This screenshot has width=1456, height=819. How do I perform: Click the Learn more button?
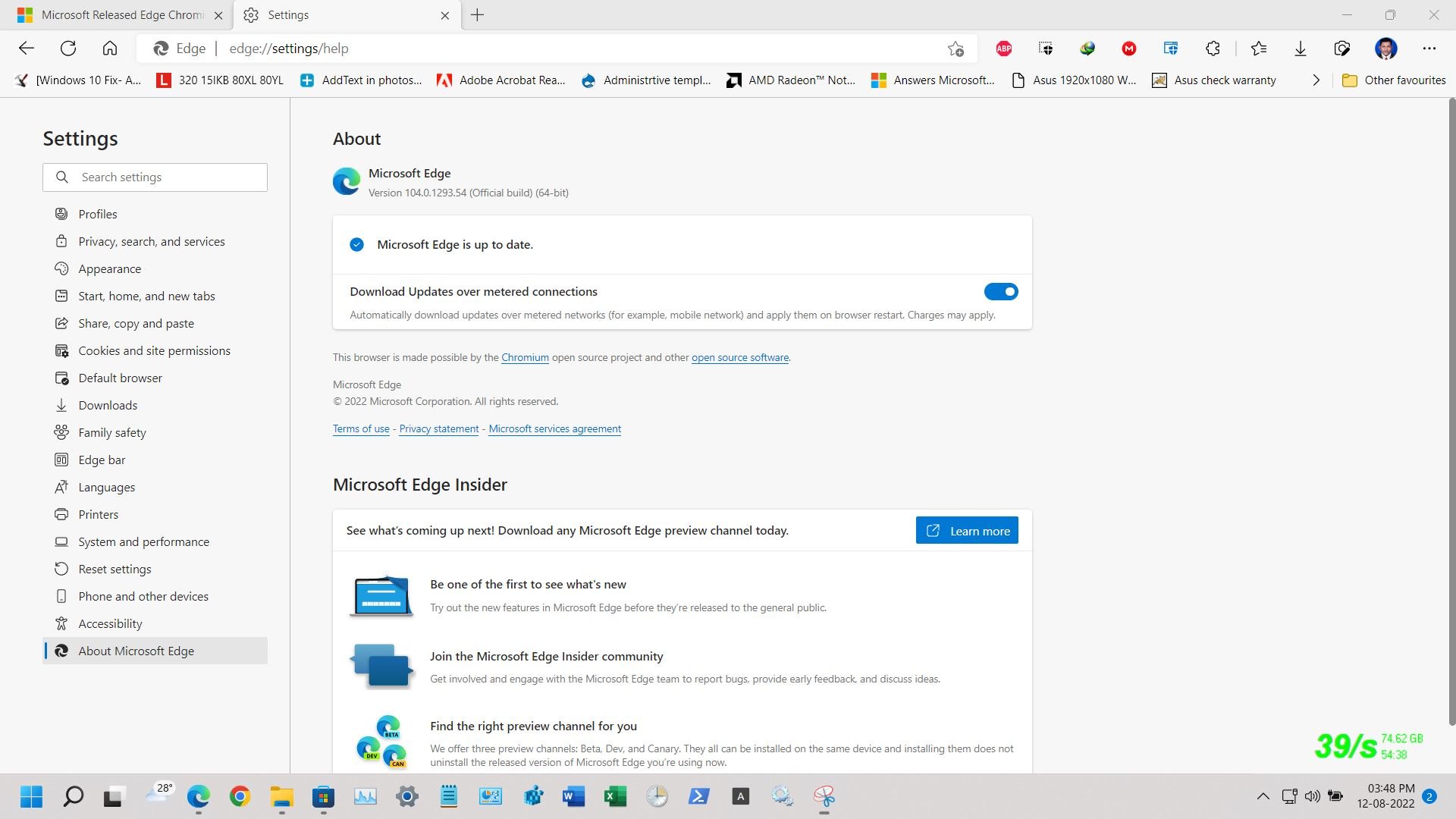967,531
